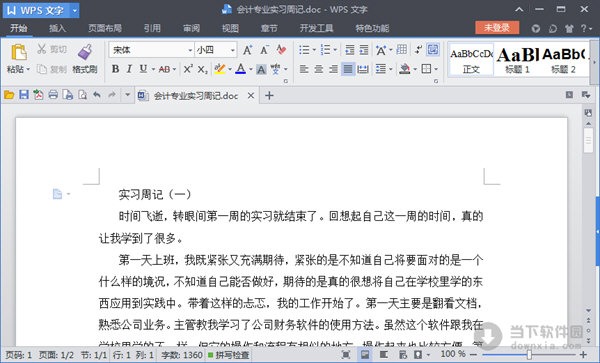Expand the WPS 文字 application menu arrow

pos(75,10)
